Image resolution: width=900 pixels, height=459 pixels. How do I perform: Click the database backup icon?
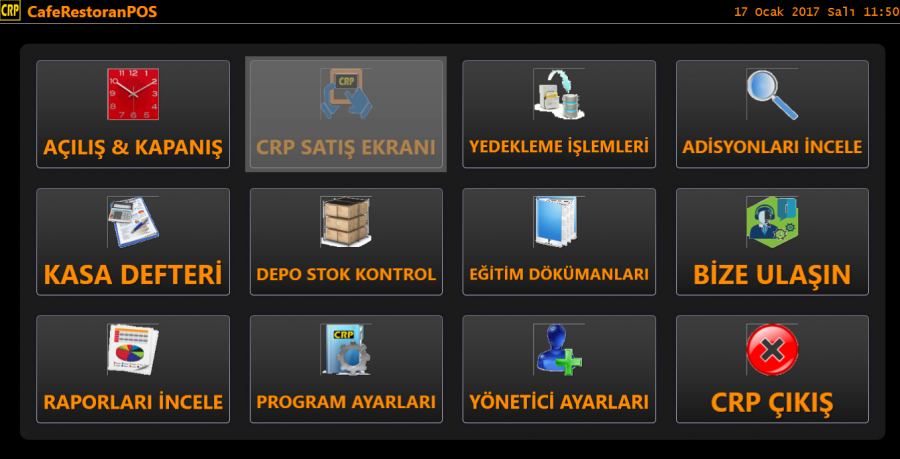coord(559,94)
